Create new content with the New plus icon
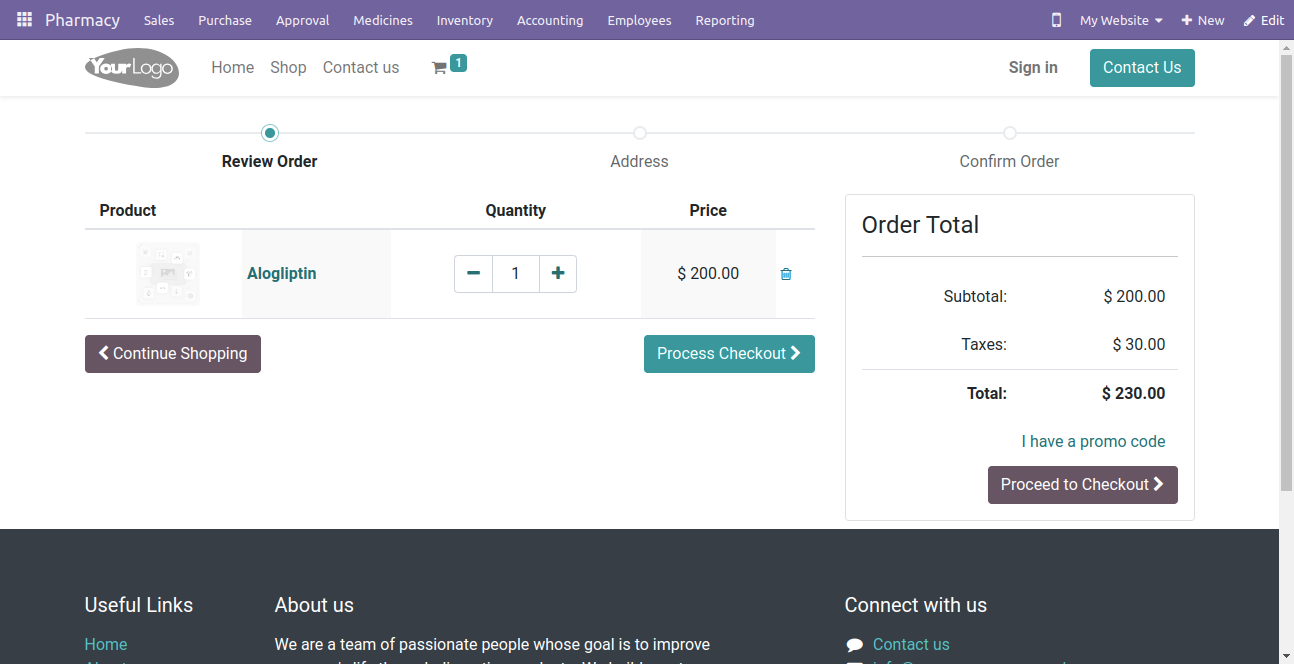1294x664 pixels. [1203, 20]
